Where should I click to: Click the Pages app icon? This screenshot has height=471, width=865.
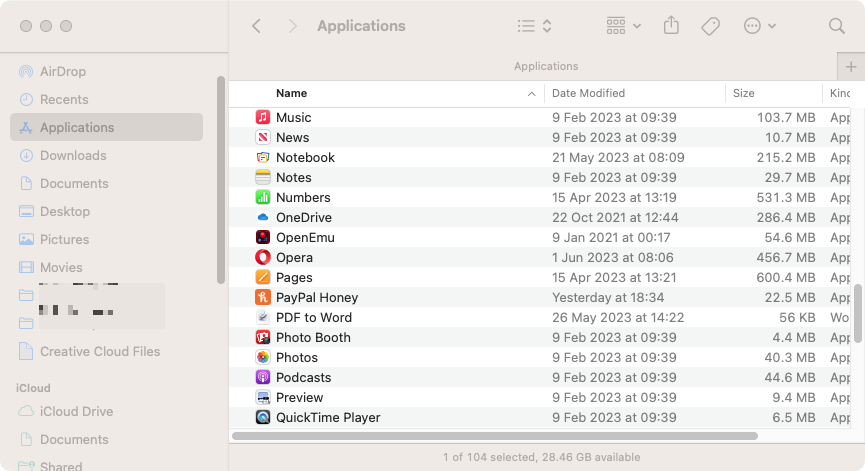[x=263, y=277]
